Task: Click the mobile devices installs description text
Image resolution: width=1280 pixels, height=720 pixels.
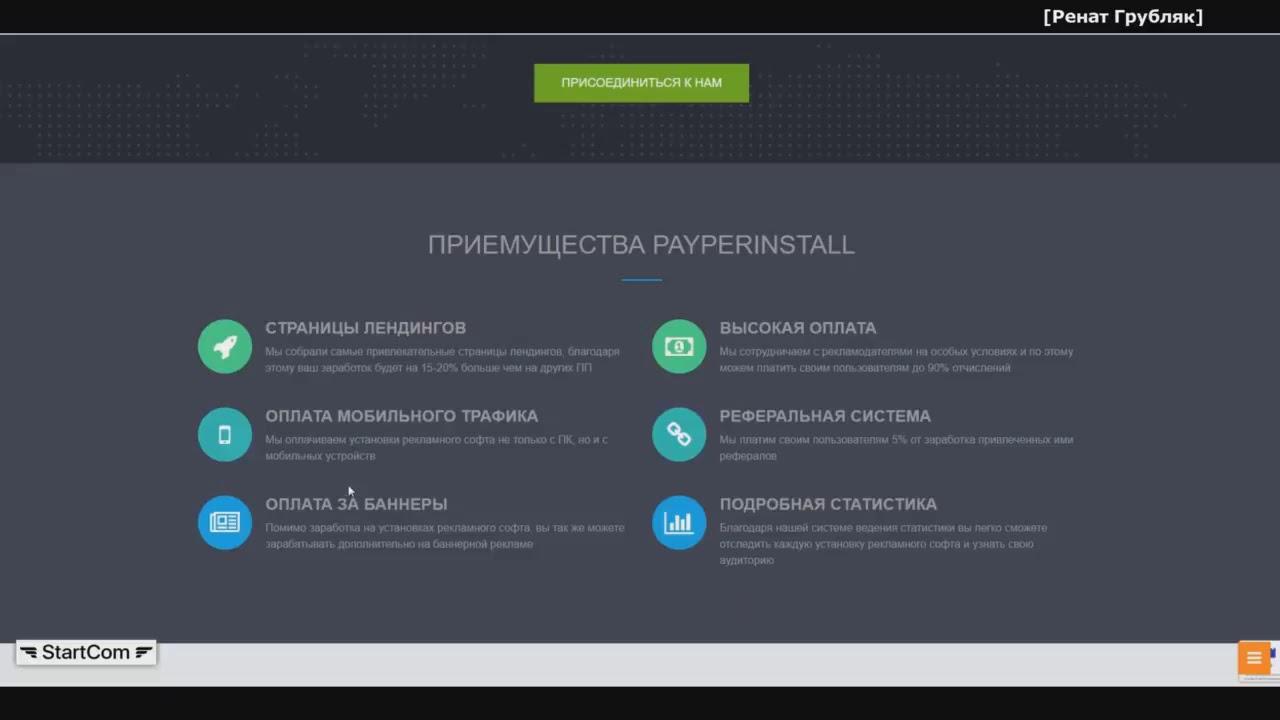Action: [436, 448]
